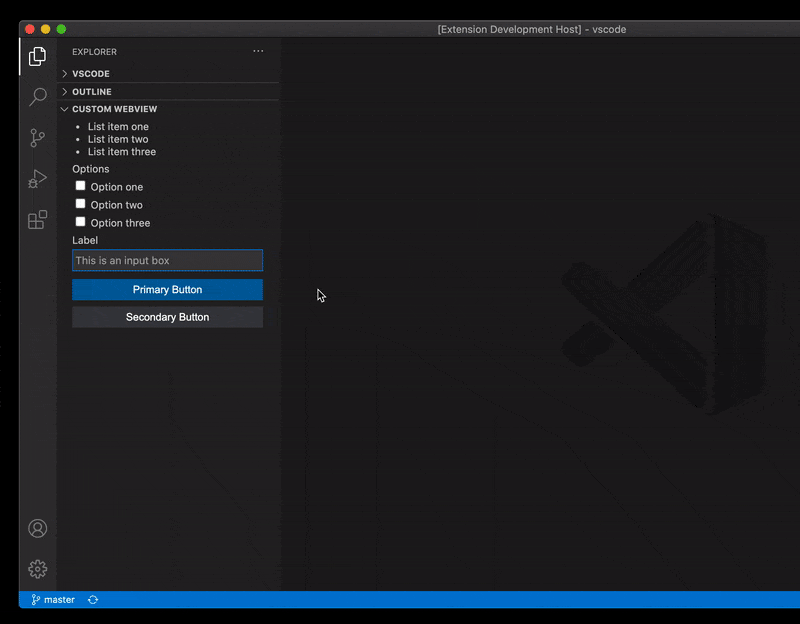Select the Source Control icon

tap(37, 138)
